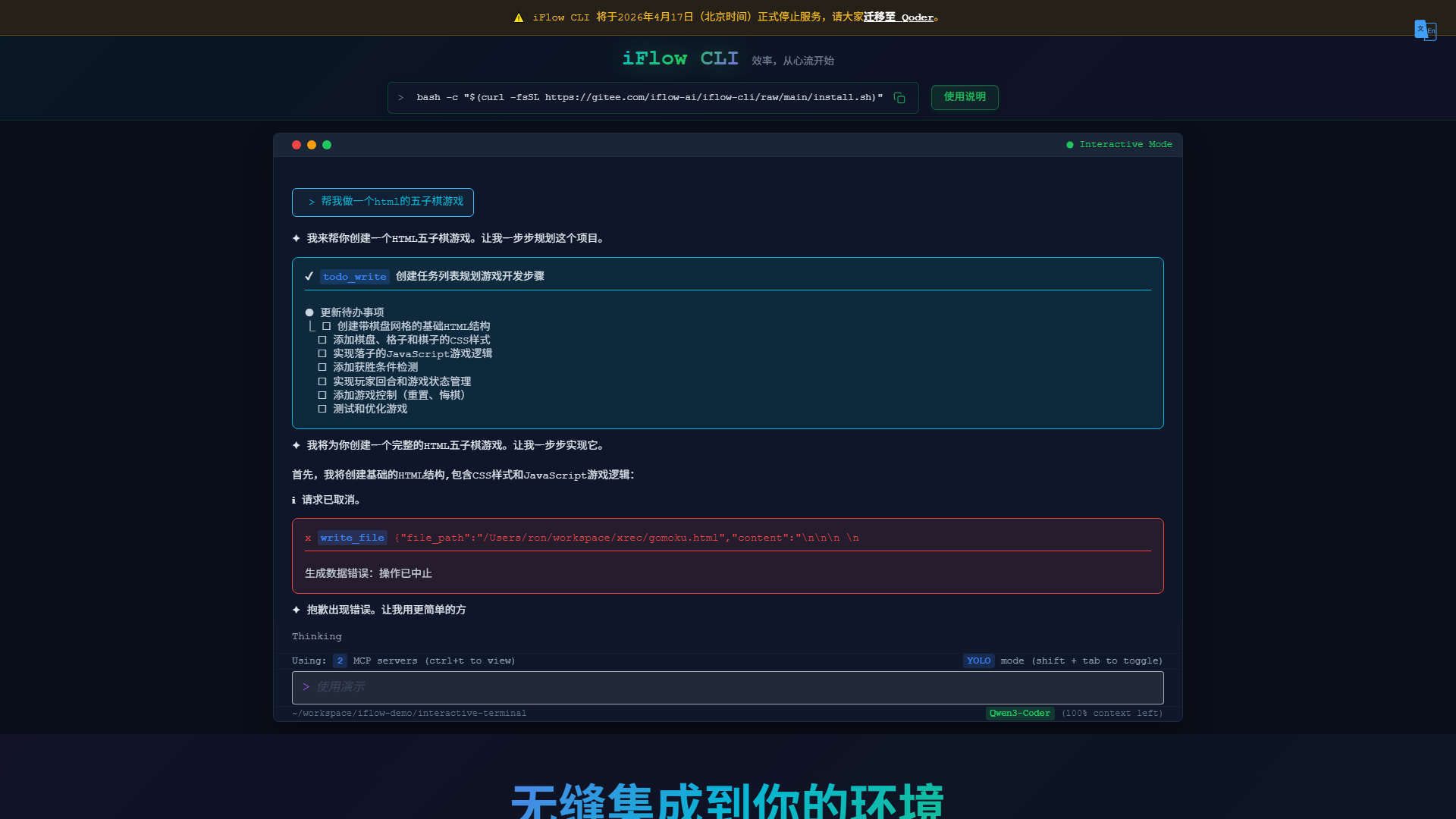Click the 效率，从心流开始 tagline
This screenshot has width=1456, height=819.
[792, 61]
